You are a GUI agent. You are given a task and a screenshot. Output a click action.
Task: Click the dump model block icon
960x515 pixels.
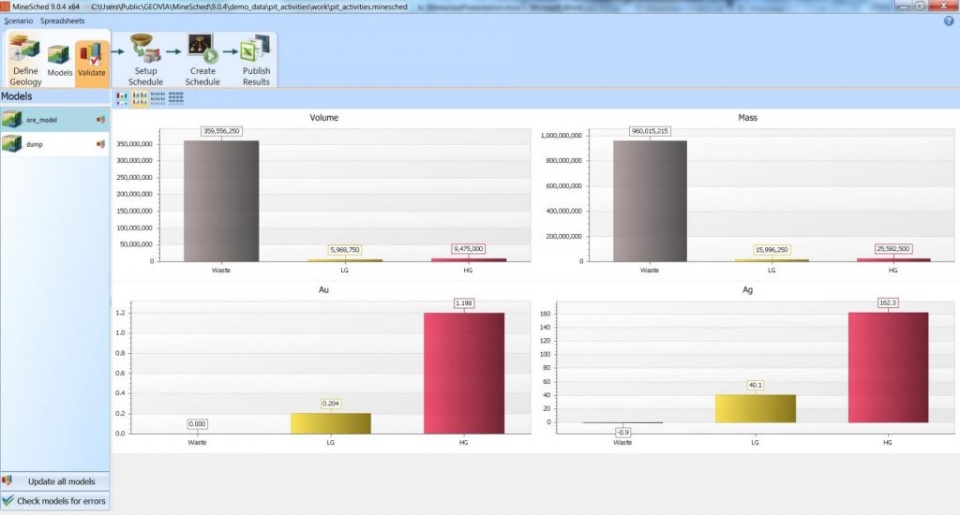point(12,144)
